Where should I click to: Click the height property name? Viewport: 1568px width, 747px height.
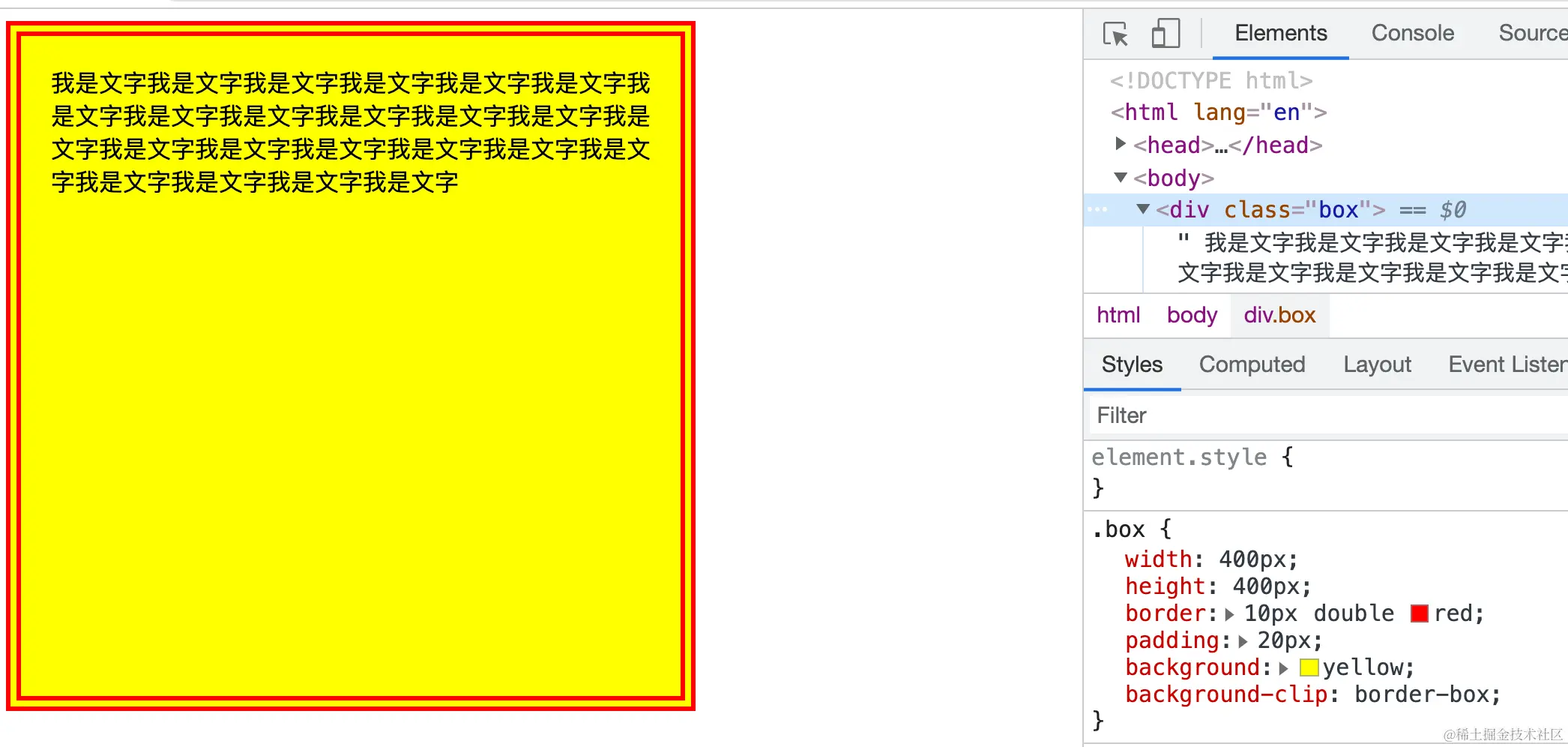tap(1165, 586)
